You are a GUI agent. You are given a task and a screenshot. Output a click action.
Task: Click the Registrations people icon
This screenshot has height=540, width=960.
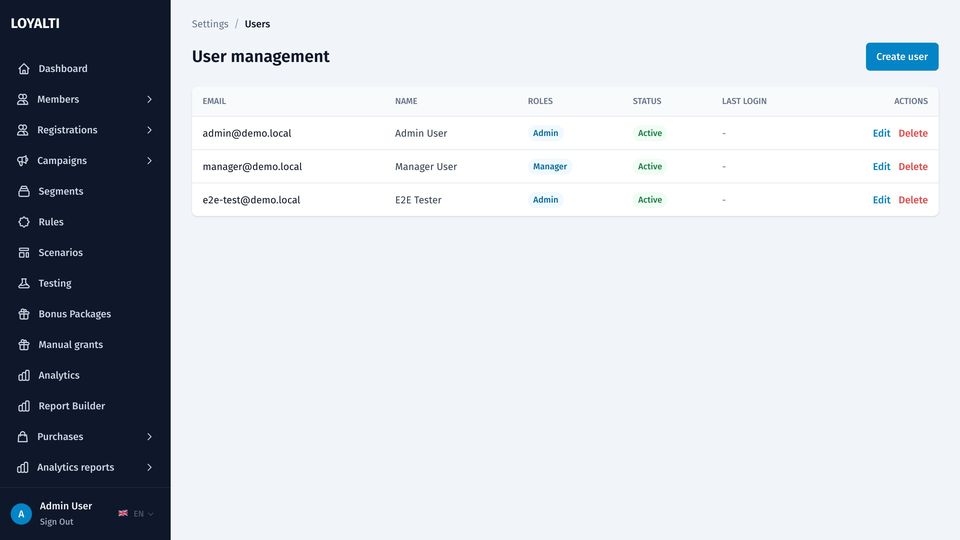[x=23, y=130]
